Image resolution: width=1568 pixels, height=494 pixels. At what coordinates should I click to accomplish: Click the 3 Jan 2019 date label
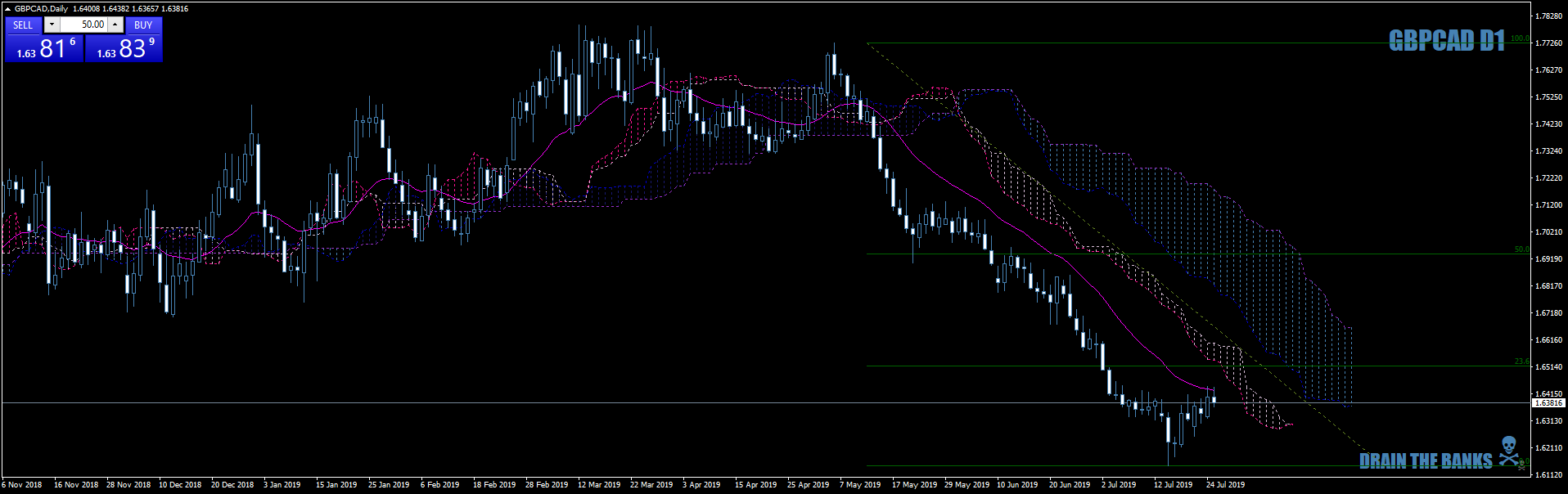(x=282, y=485)
